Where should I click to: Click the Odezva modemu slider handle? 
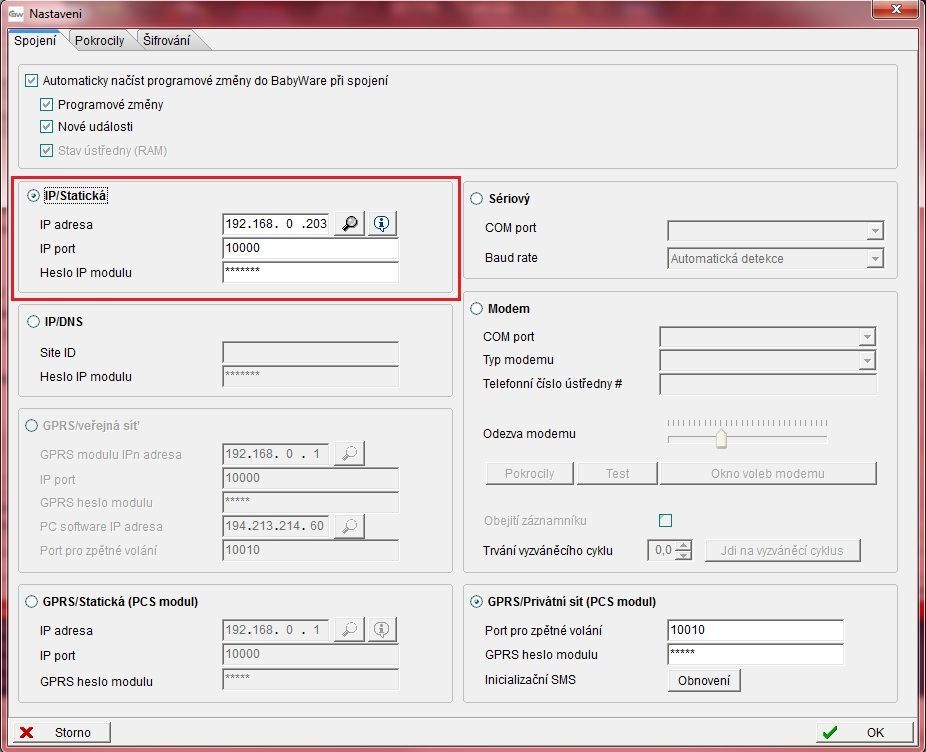click(720, 439)
